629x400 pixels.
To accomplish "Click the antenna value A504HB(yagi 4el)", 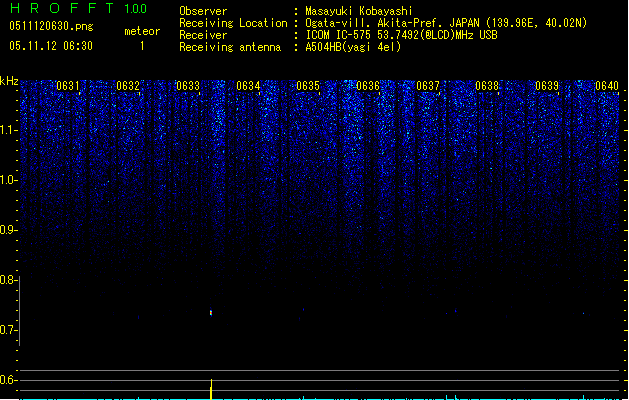I will (353, 47).
